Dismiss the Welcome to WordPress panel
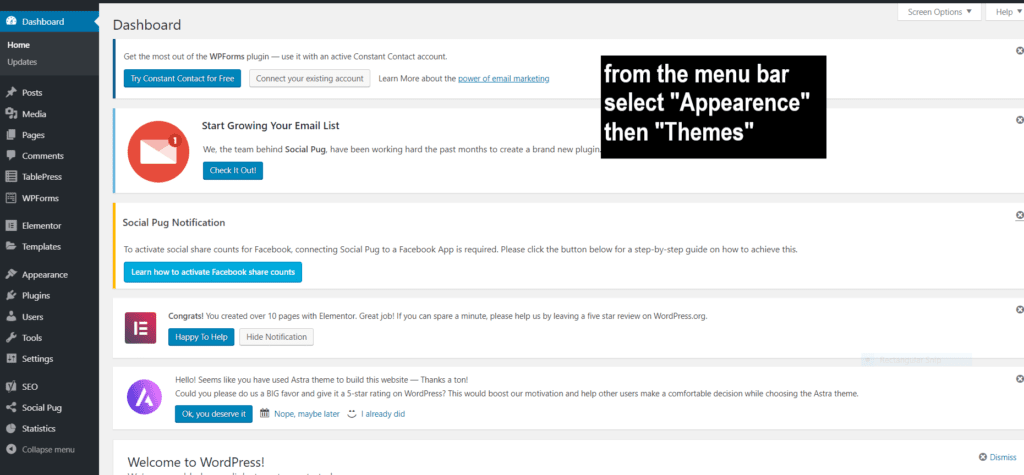This screenshot has width=1024, height=475. tap(997, 457)
